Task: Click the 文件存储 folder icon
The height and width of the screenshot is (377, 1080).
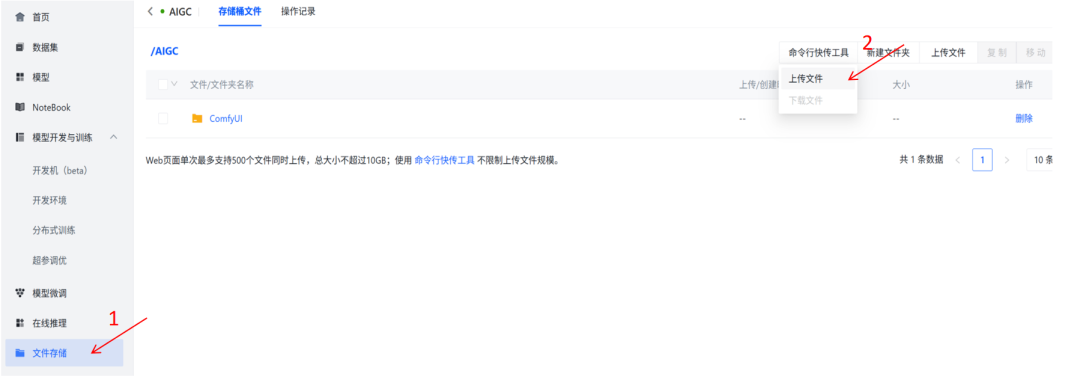Action: click(x=20, y=353)
